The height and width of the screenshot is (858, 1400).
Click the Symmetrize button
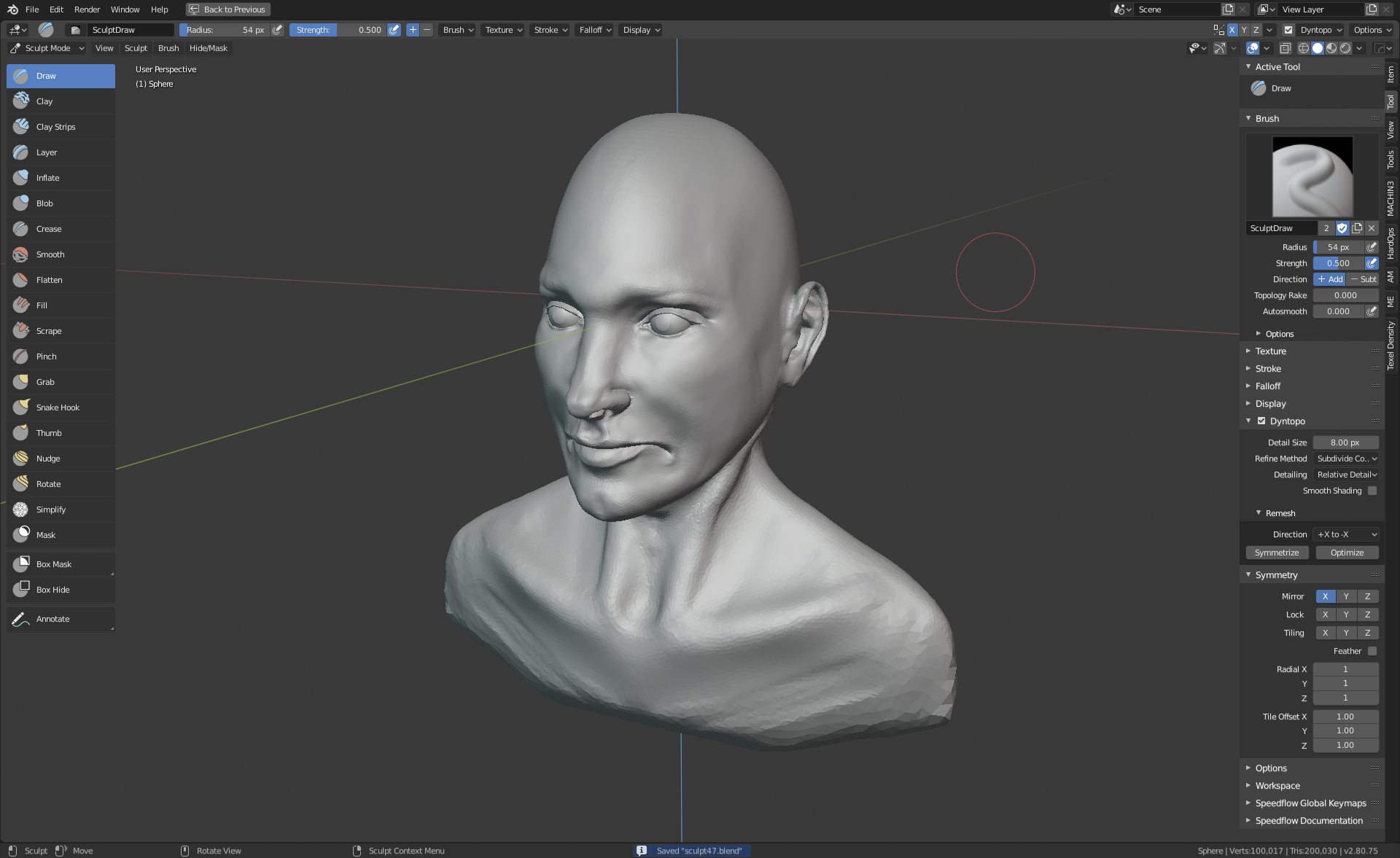pyautogui.click(x=1277, y=553)
